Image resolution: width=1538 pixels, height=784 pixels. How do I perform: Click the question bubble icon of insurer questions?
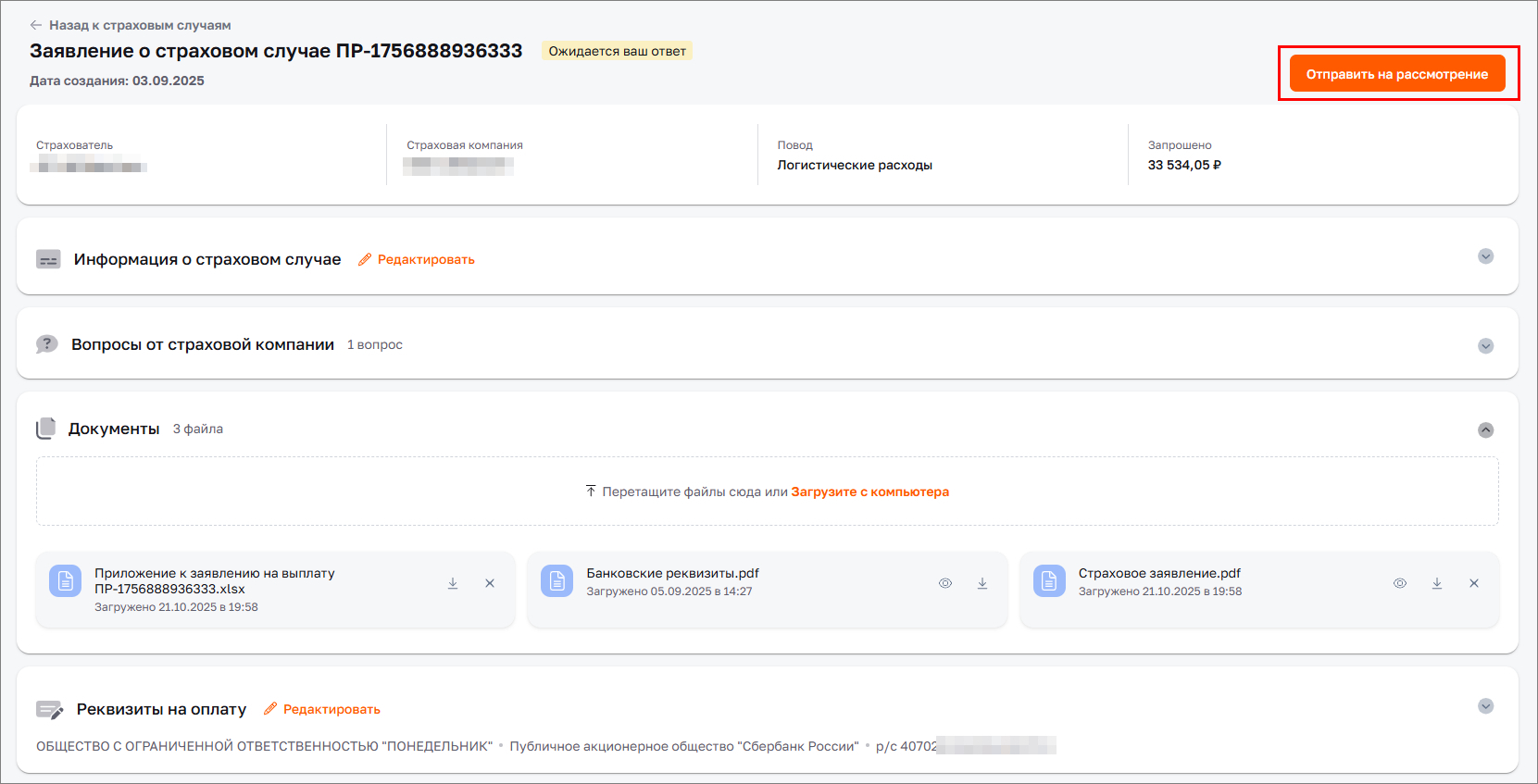coord(46,344)
